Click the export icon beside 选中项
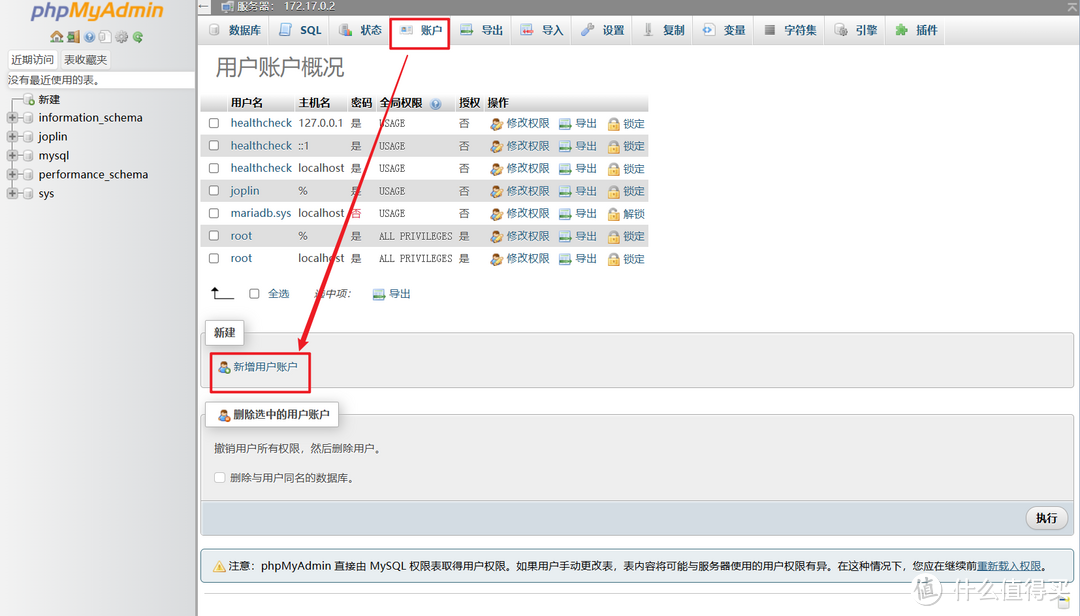Screen dimensions: 1080x616 (379, 294)
